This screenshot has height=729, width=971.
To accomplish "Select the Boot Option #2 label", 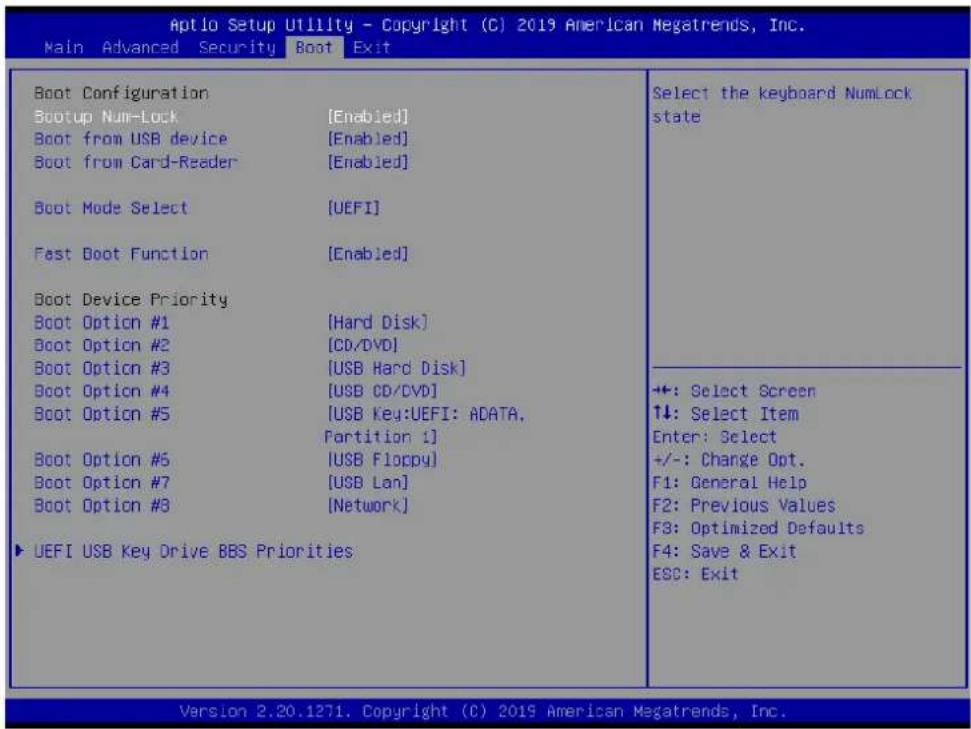I will pyautogui.click(x=102, y=345).
